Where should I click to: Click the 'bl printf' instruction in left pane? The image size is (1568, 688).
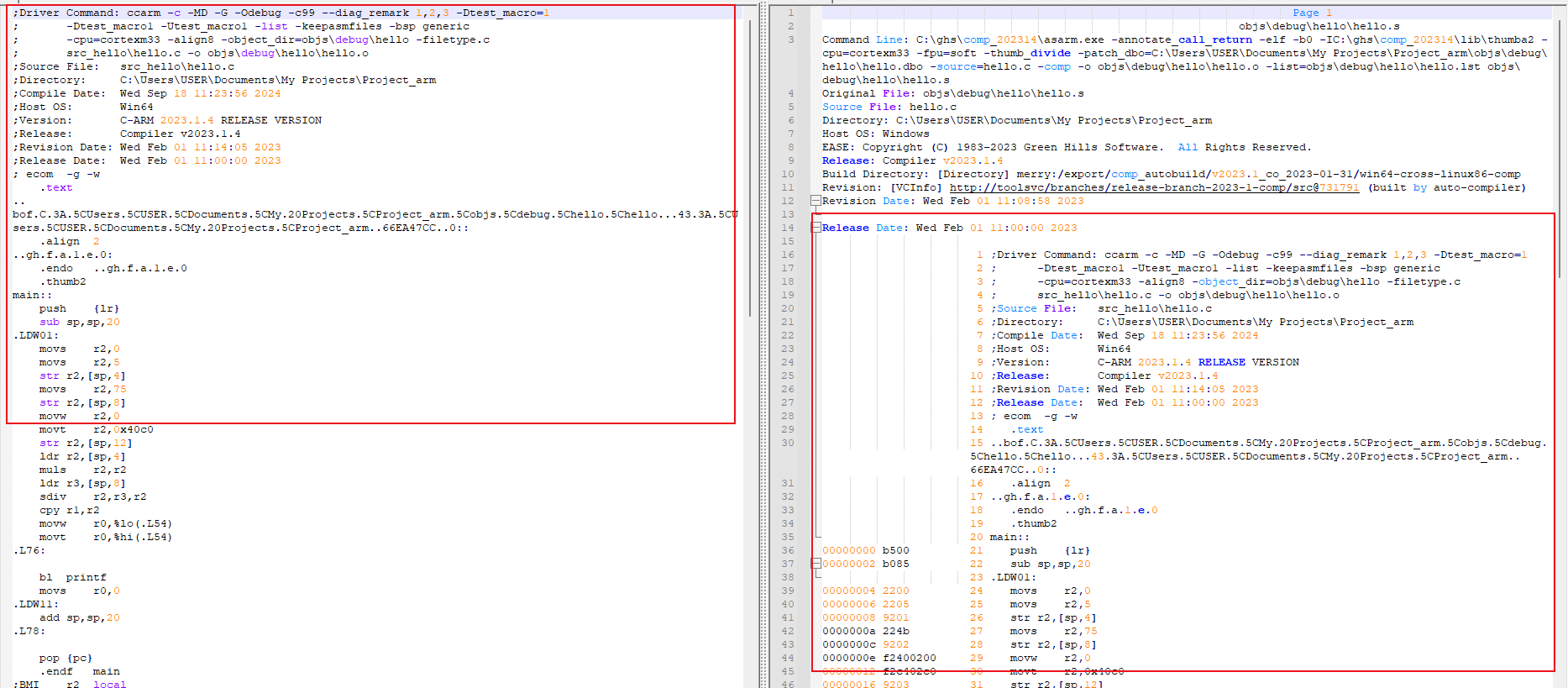73,577
